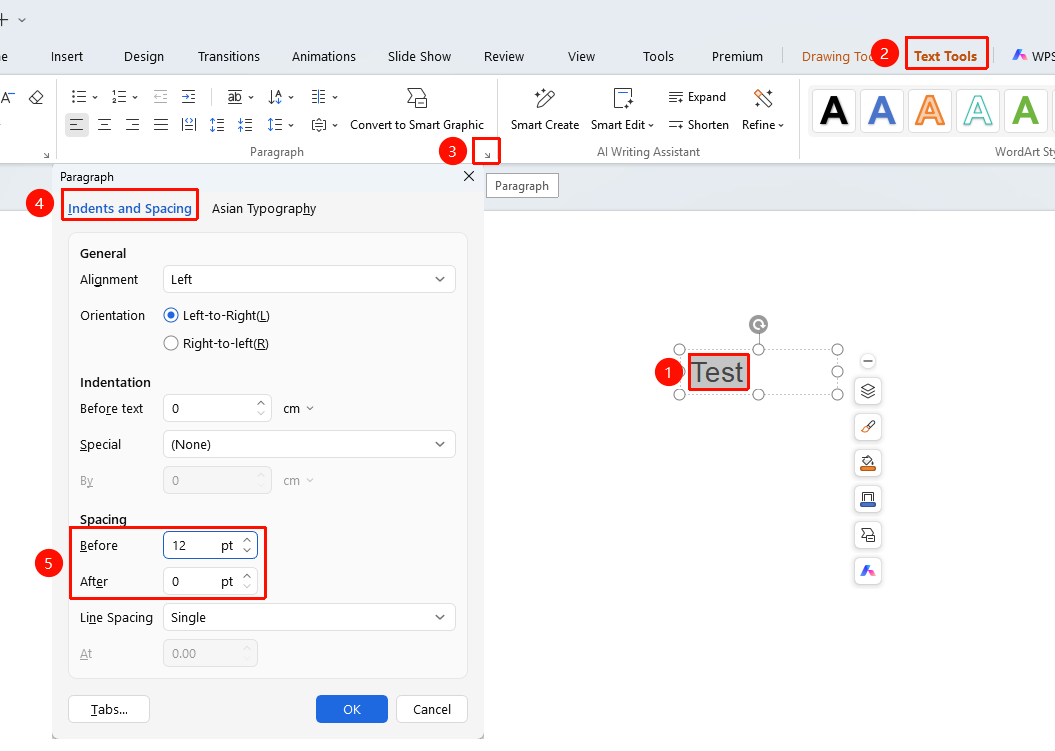Apply a bulleted list to the text
This screenshot has width=1055, height=751.
79,97
